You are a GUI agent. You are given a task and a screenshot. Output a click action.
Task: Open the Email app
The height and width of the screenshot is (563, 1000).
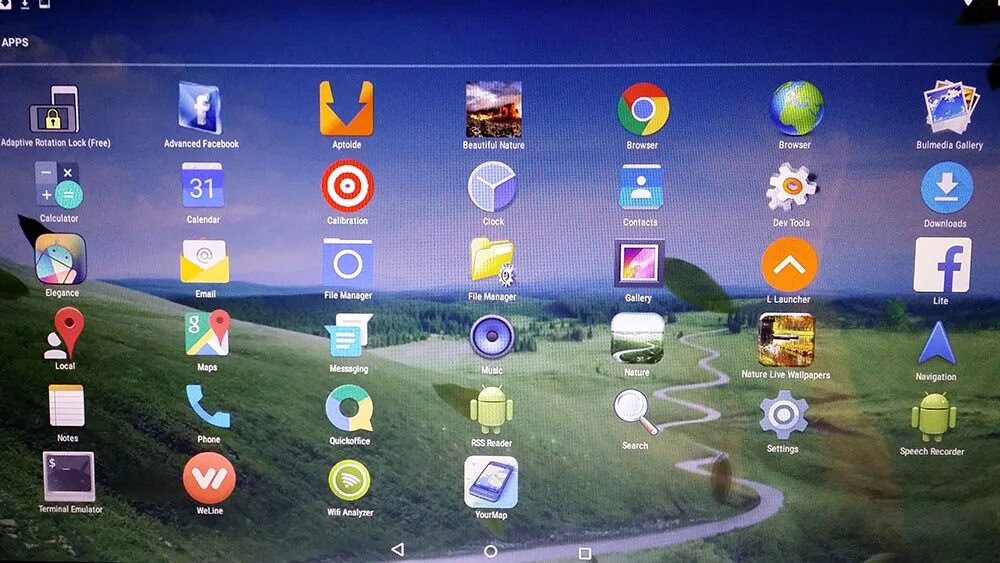pyautogui.click(x=204, y=261)
